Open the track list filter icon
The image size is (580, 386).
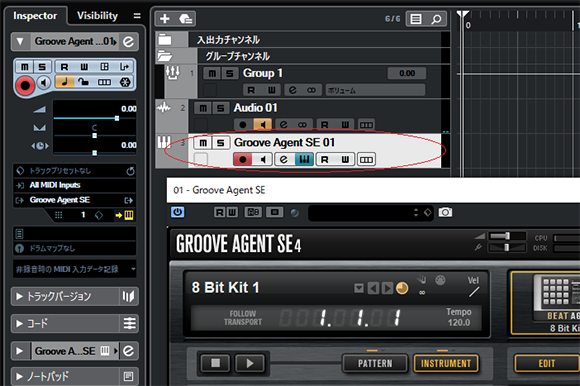[x=416, y=19]
